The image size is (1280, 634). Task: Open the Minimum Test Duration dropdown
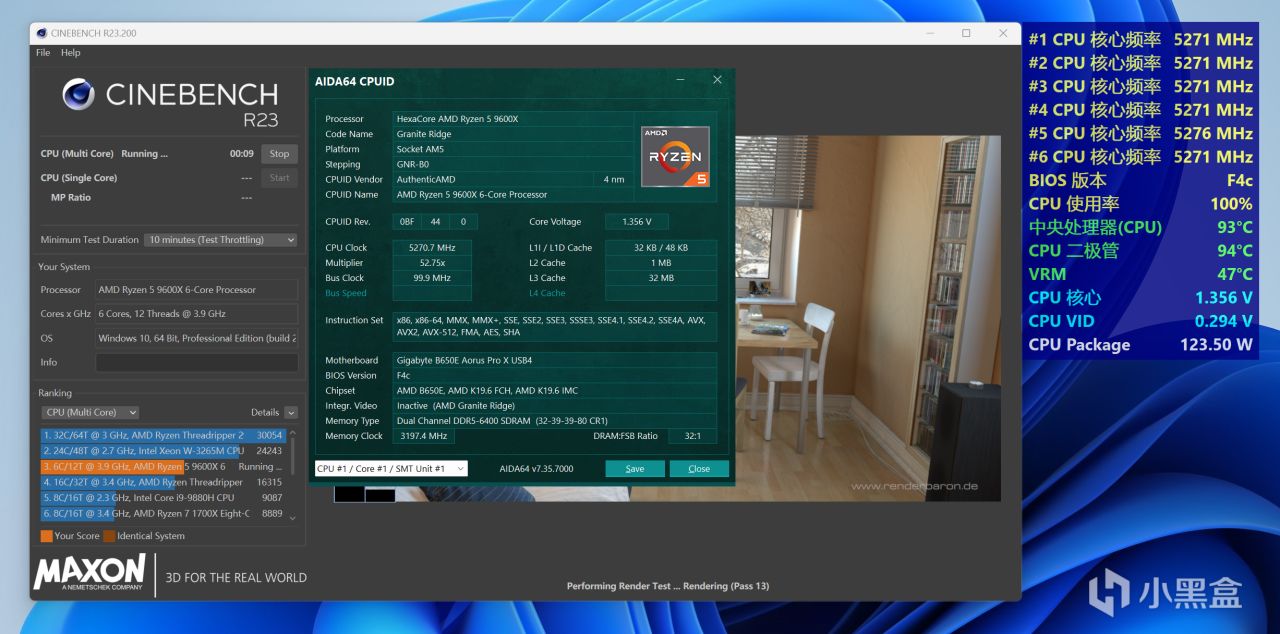222,240
